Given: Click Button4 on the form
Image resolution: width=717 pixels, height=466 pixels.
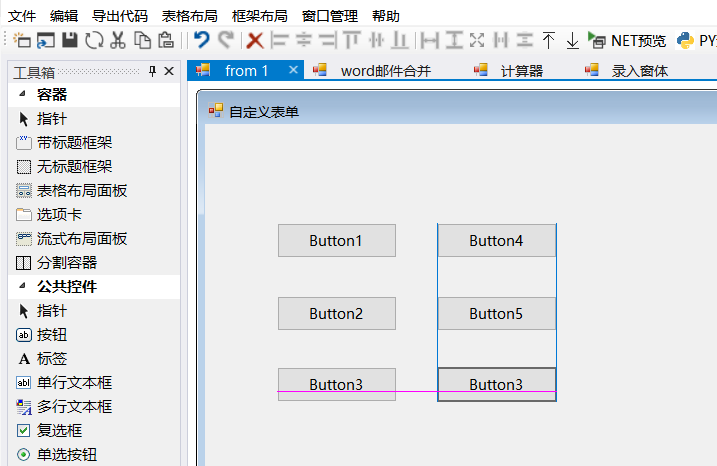Looking at the screenshot, I should (497, 241).
